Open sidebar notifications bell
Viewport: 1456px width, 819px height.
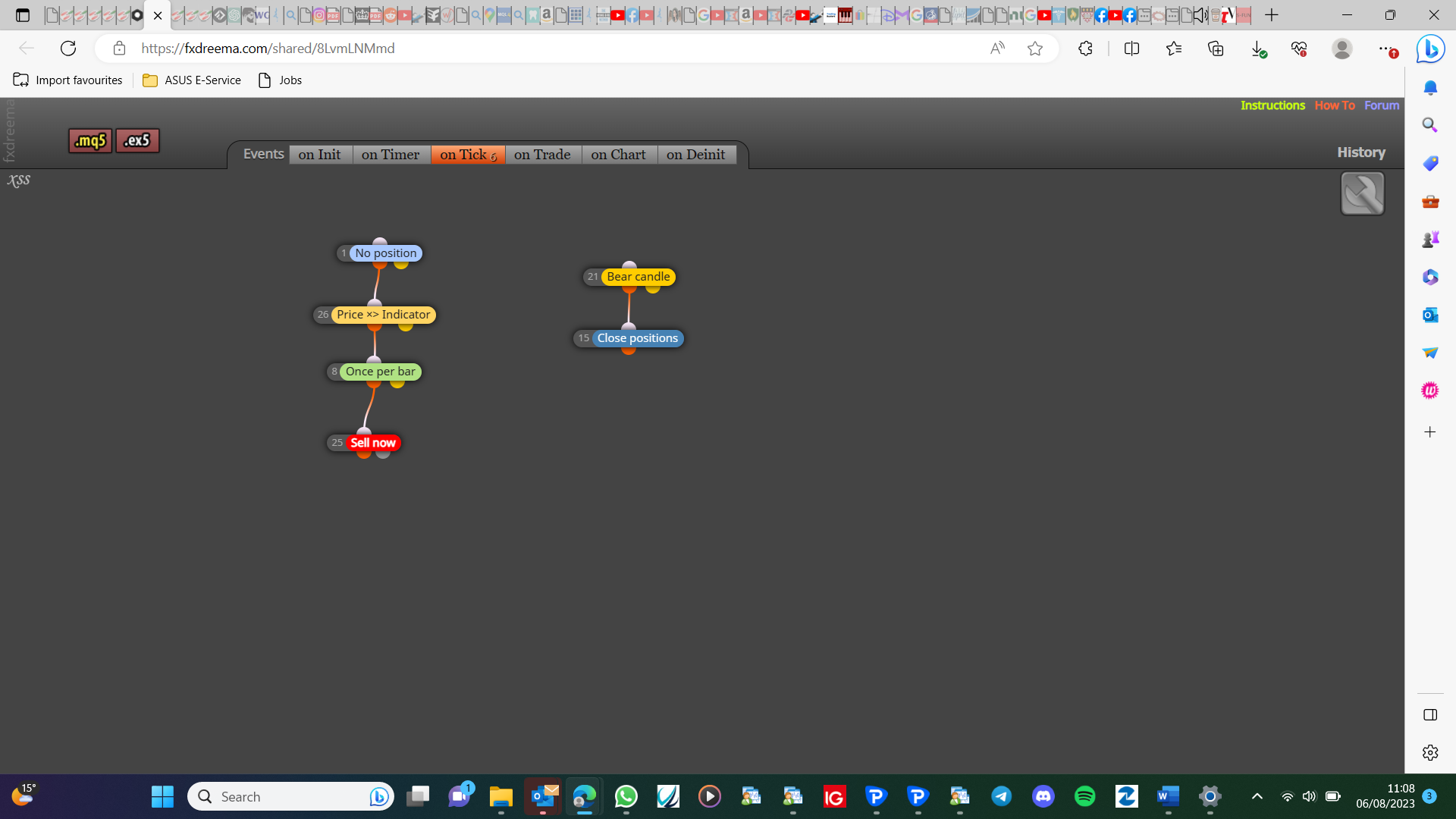coord(1430,87)
